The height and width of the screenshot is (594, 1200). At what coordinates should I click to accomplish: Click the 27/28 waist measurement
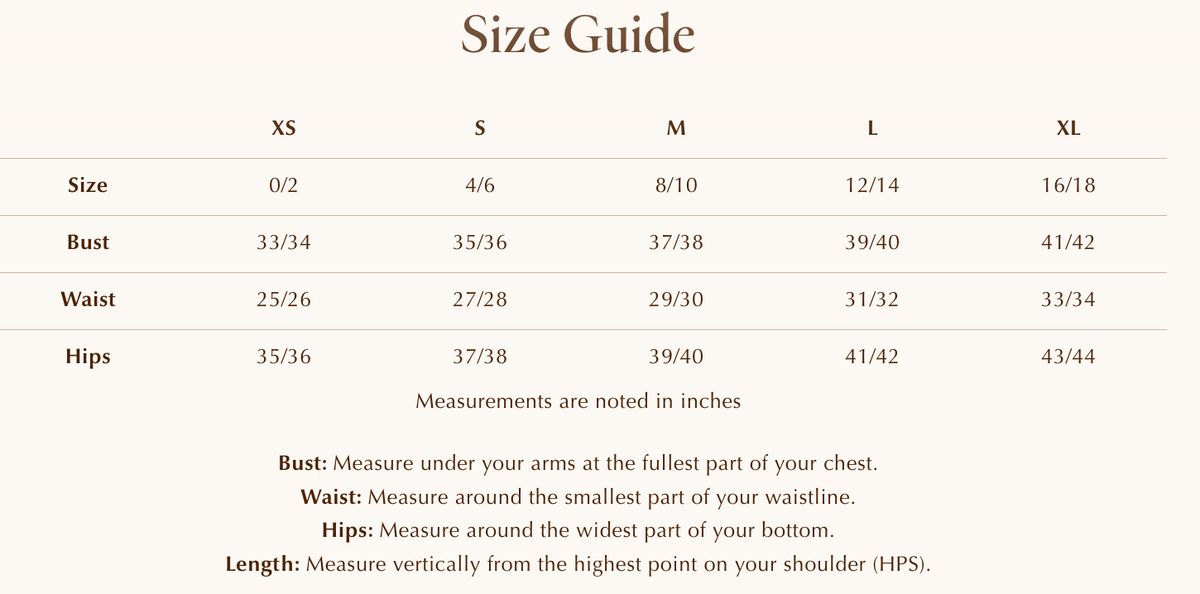(480, 300)
